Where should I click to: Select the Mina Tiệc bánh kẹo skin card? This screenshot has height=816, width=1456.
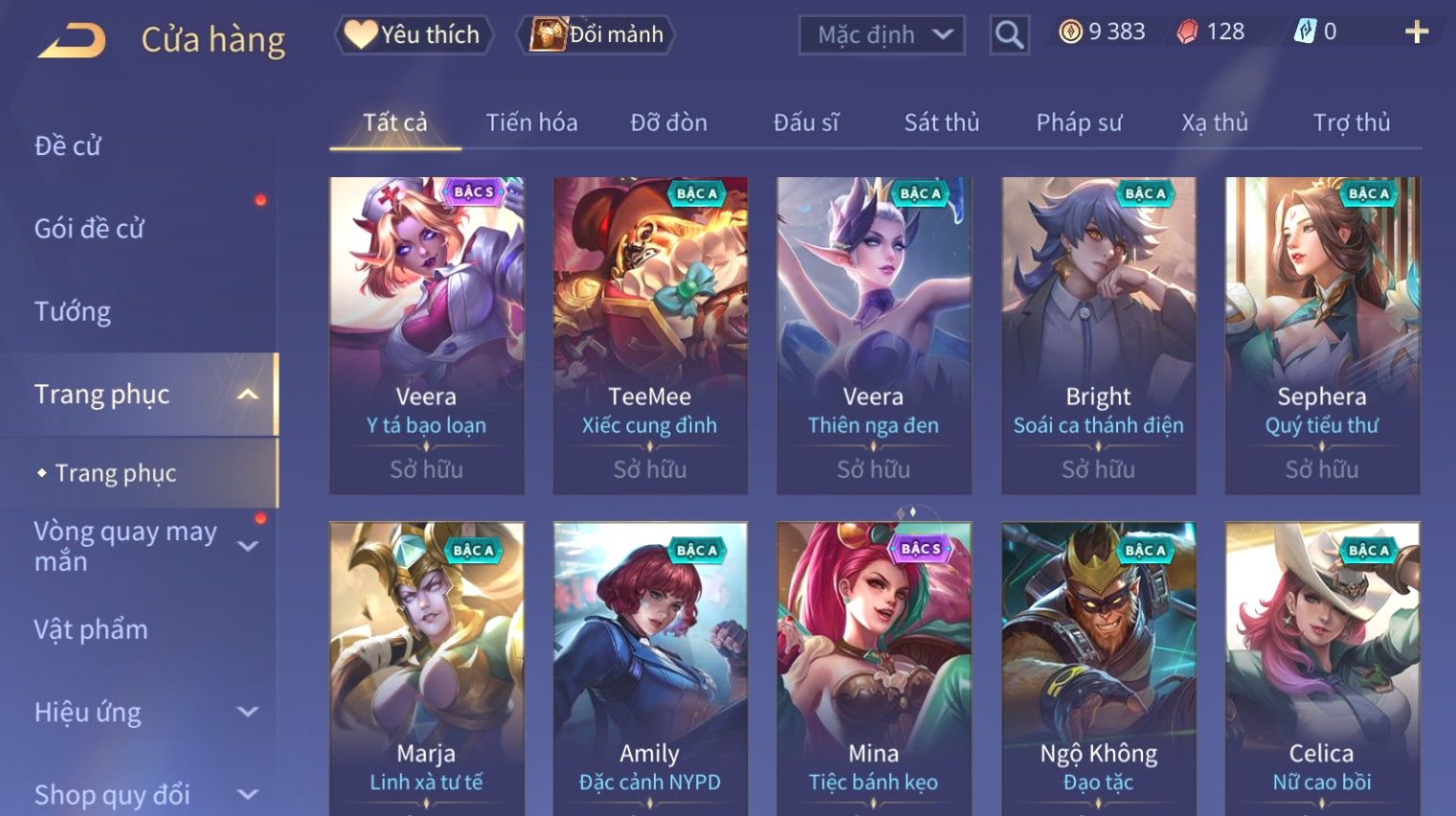874,669
